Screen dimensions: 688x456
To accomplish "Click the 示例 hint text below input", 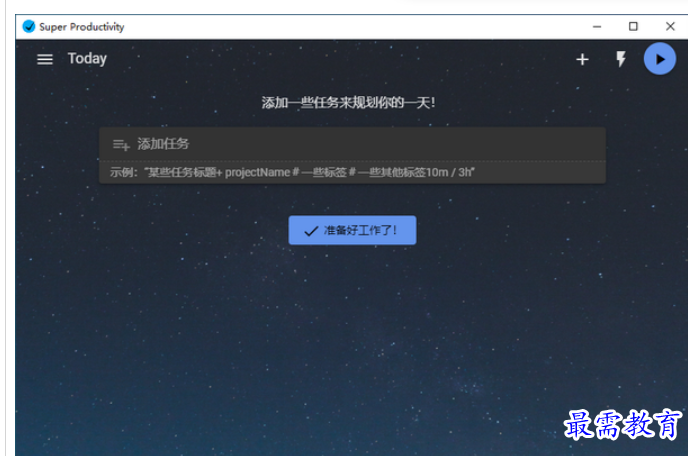I will click(292, 172).
